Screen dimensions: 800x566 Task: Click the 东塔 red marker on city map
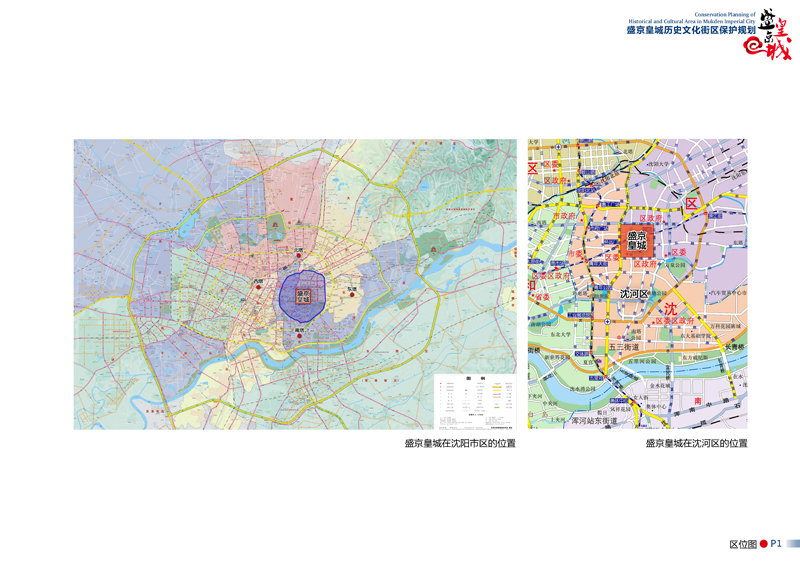click(x=350, y=293)
